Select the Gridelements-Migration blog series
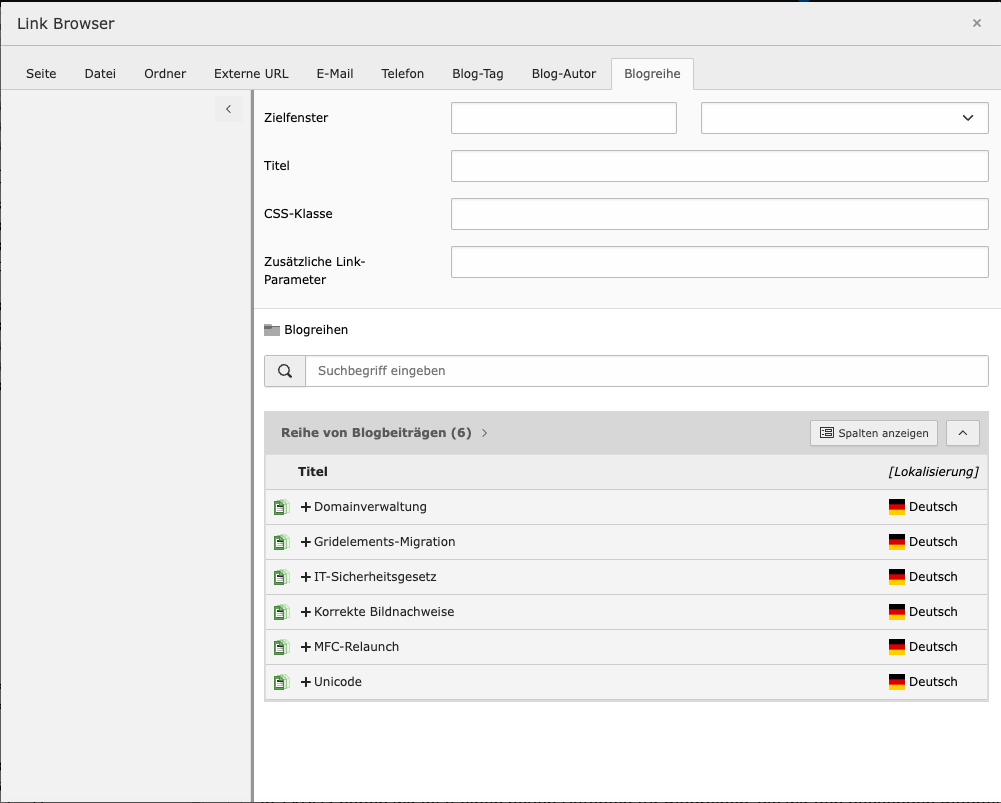 pyautogui.click(x=384, y=542)
